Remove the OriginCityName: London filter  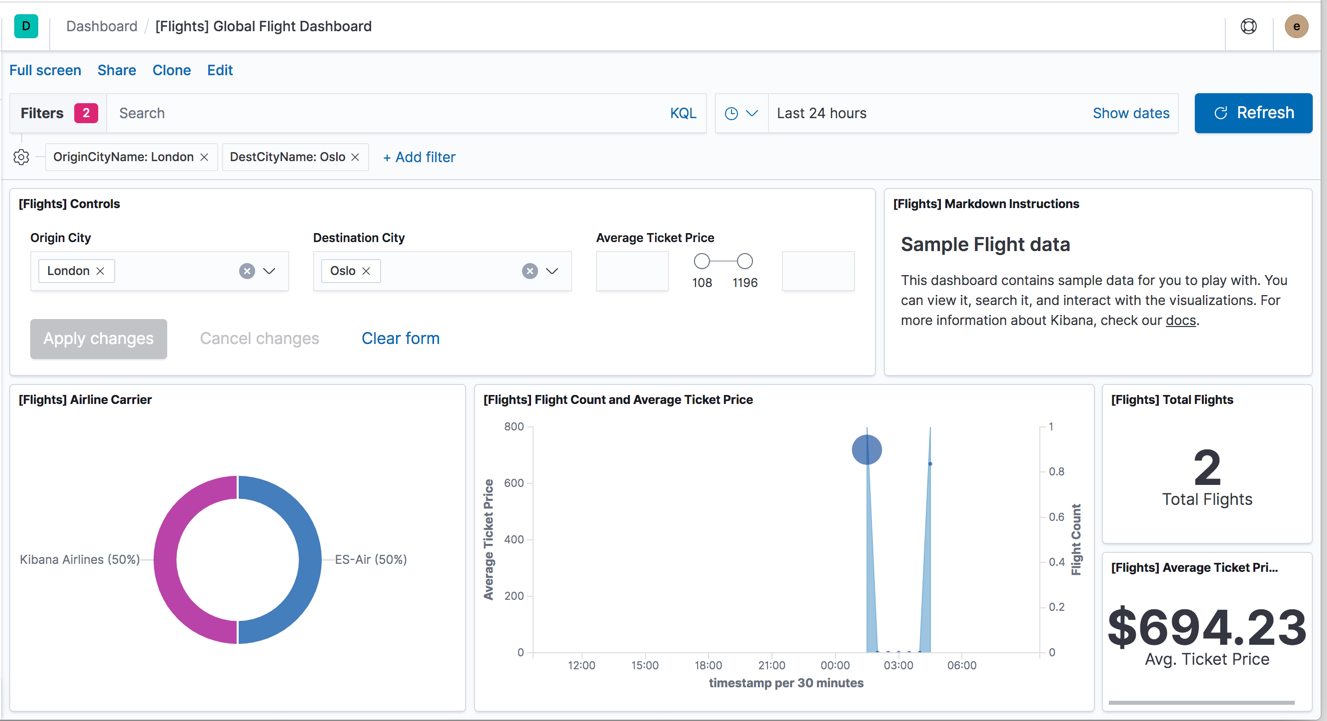pyautogui.click(x=205, y=157)
